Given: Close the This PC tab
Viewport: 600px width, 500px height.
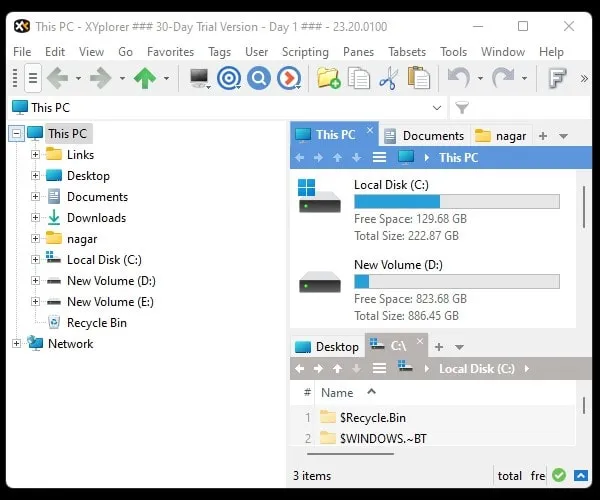Looking at the screenshot, I should [x=370, y=130].
